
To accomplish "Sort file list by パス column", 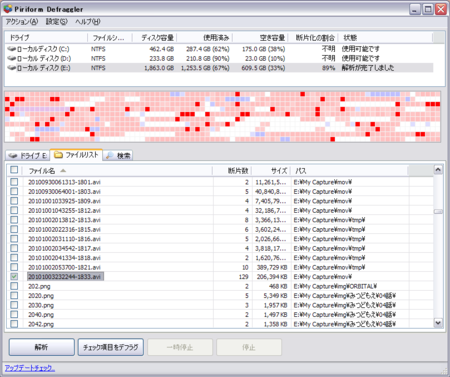I will point(349,171).
